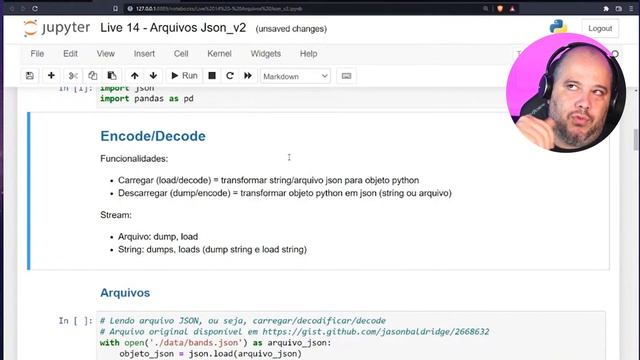The width and height of the screenshot is (640, 360).
Task: Move selected cell down arrow
Action: coord(153,76)
